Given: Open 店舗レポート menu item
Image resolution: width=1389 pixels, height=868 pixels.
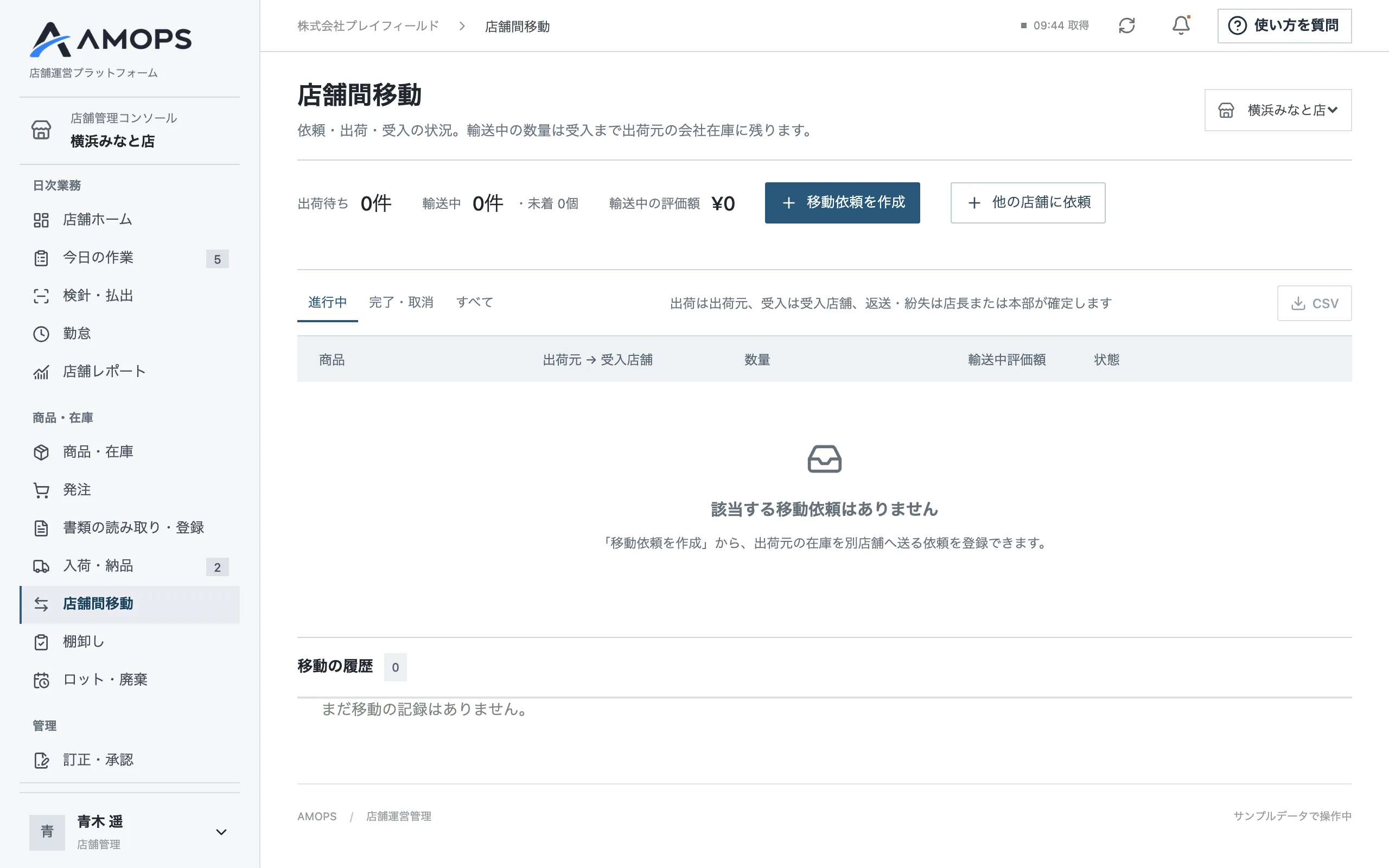Looking at the screenshot, I should pos(130,372).
